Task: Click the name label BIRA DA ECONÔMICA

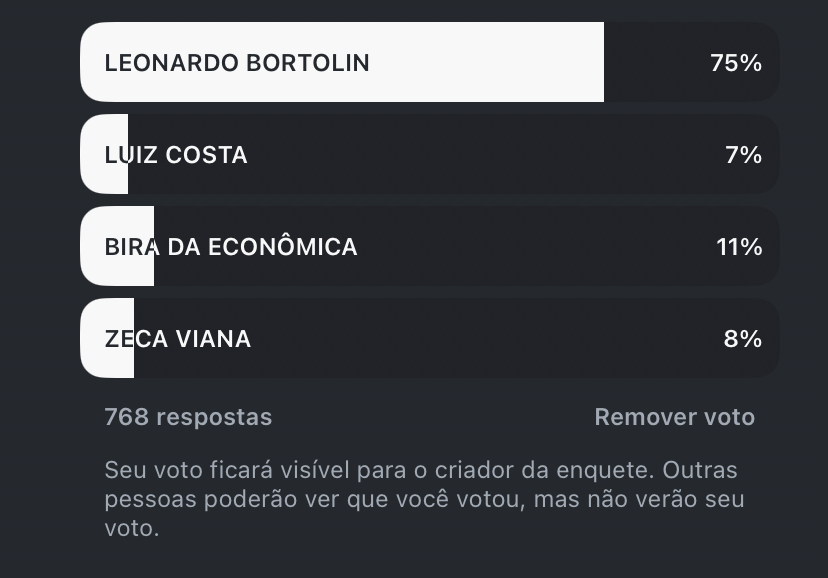Action: click(x=231, y=246)
